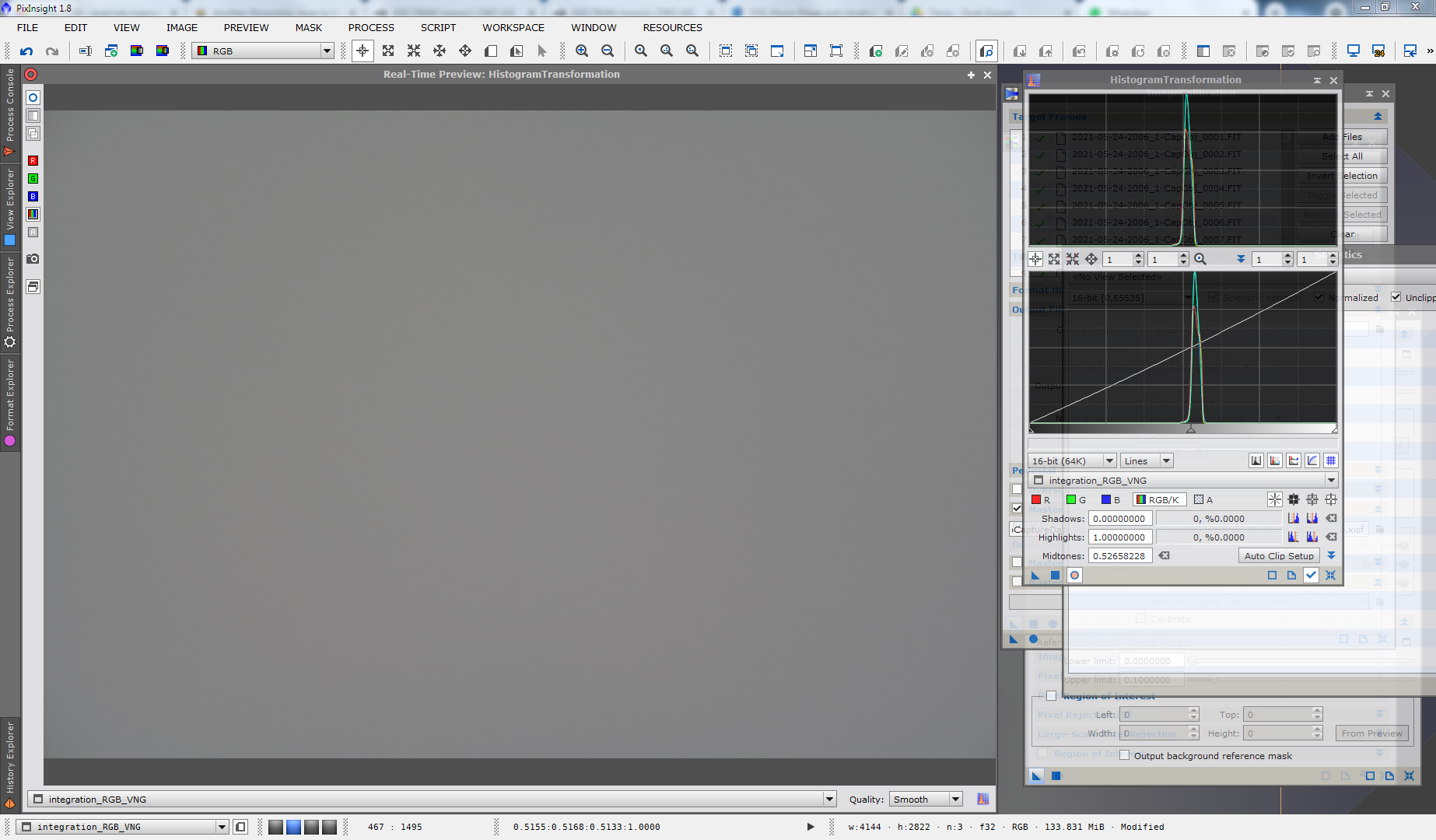Image resolution: width=1436 pixels, height=840 pixels.
Task: Open the Lines plot style dropdown
Action: (x=1146, y=460)
